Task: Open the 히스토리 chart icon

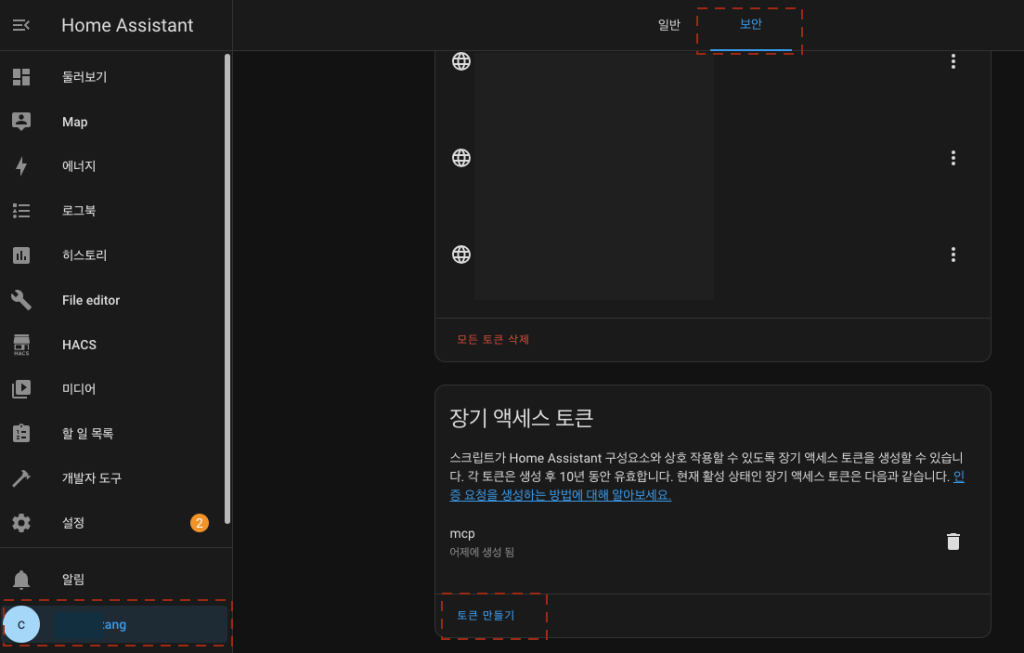Action: [21, 255]
